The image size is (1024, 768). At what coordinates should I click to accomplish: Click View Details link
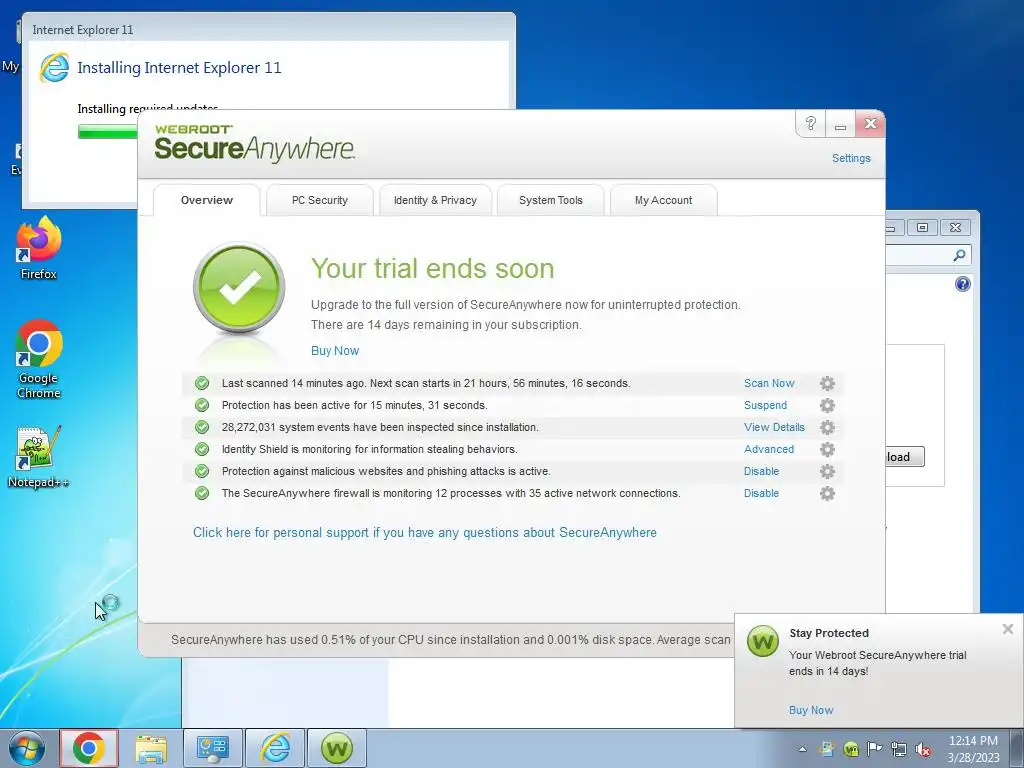coord(775,427)
